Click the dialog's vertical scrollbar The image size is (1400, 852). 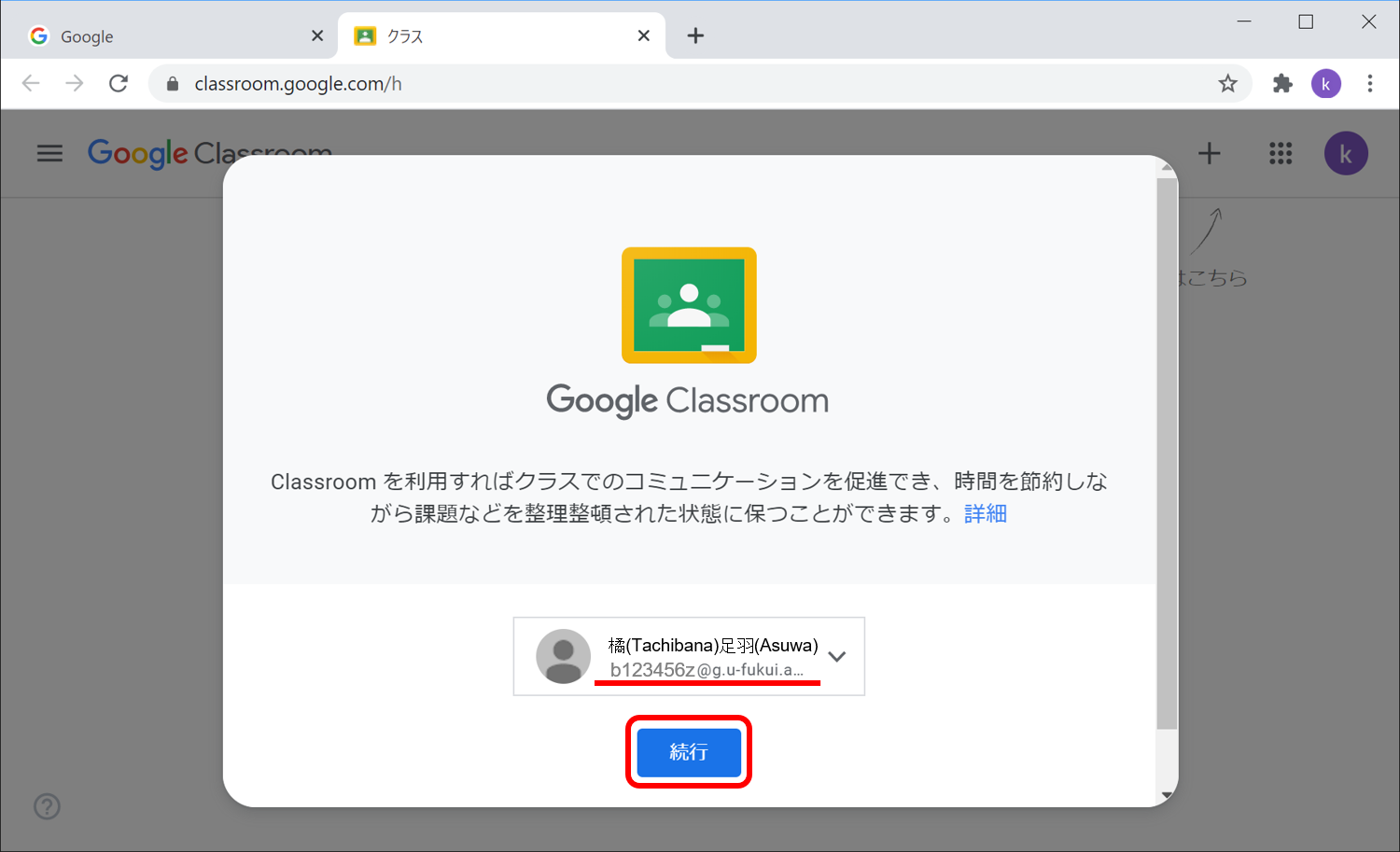(x=1167, y=454)
